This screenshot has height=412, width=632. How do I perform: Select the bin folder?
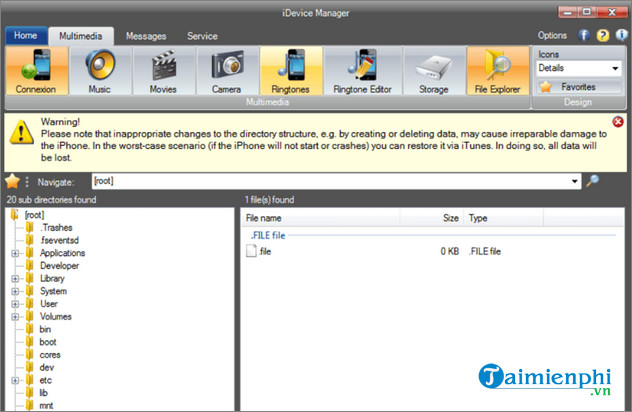[45, 329]
